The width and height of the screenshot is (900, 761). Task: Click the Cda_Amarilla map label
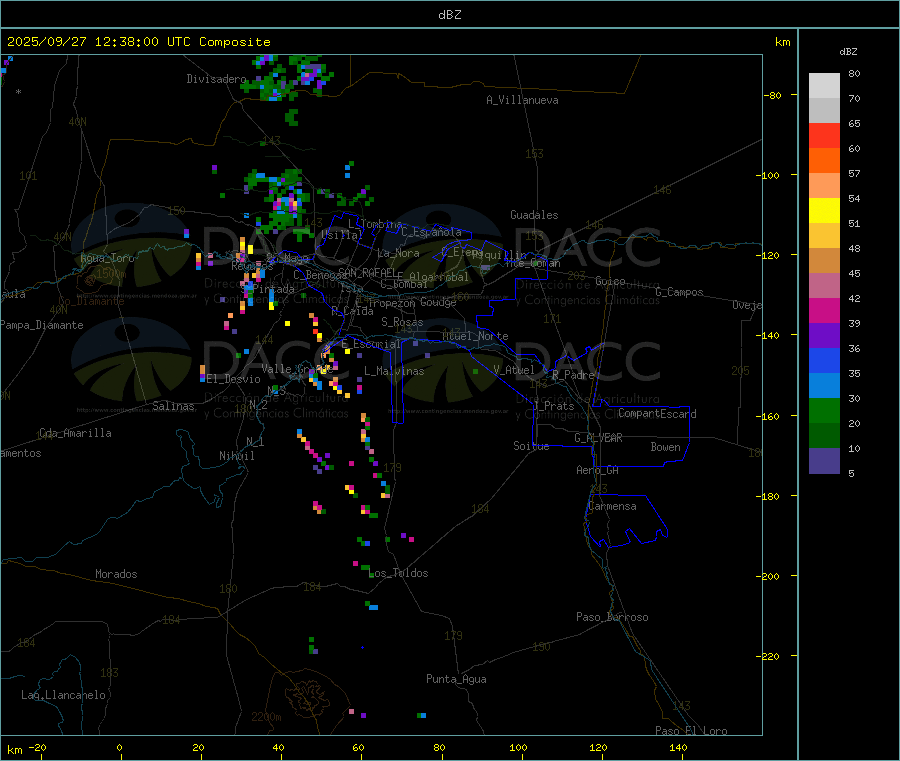point(75,433)
